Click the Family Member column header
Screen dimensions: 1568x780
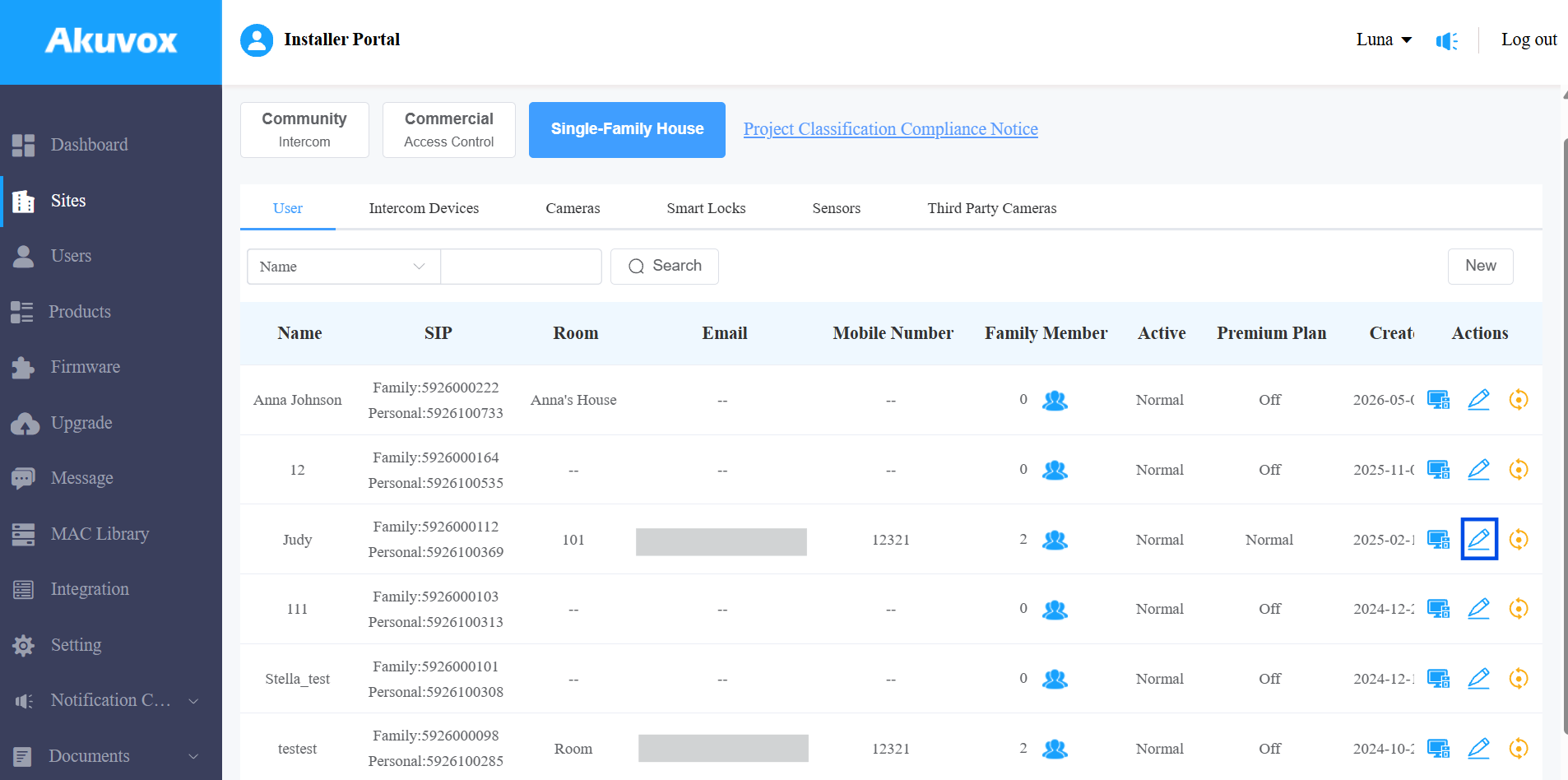1046,333
